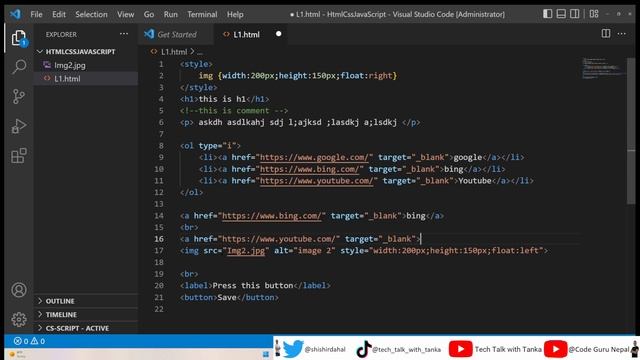This screenshot has height=360, width=640.
Task: Open the Accounts icon in activity bar
Action: 19,290
